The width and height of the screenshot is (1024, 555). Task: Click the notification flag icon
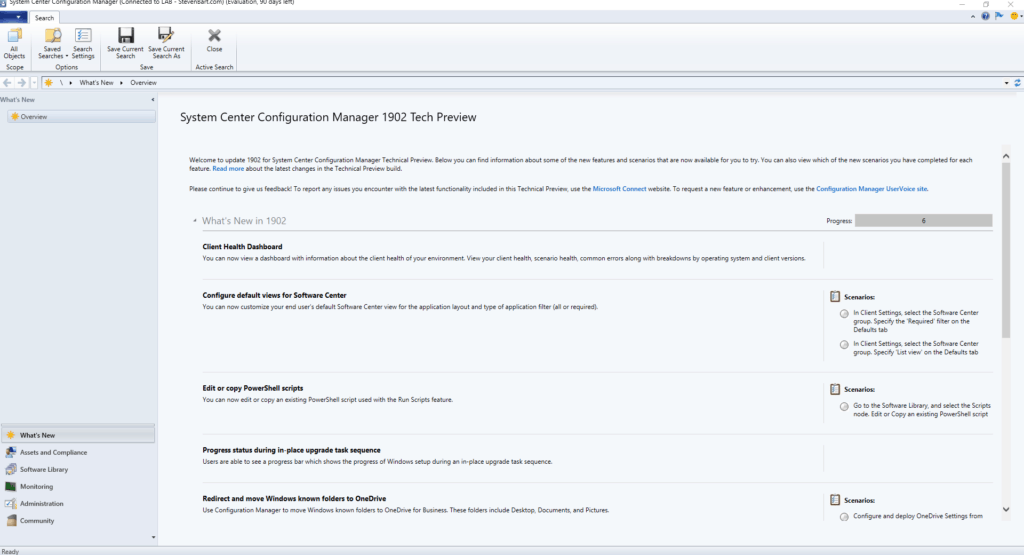click(x=999, y=16)
